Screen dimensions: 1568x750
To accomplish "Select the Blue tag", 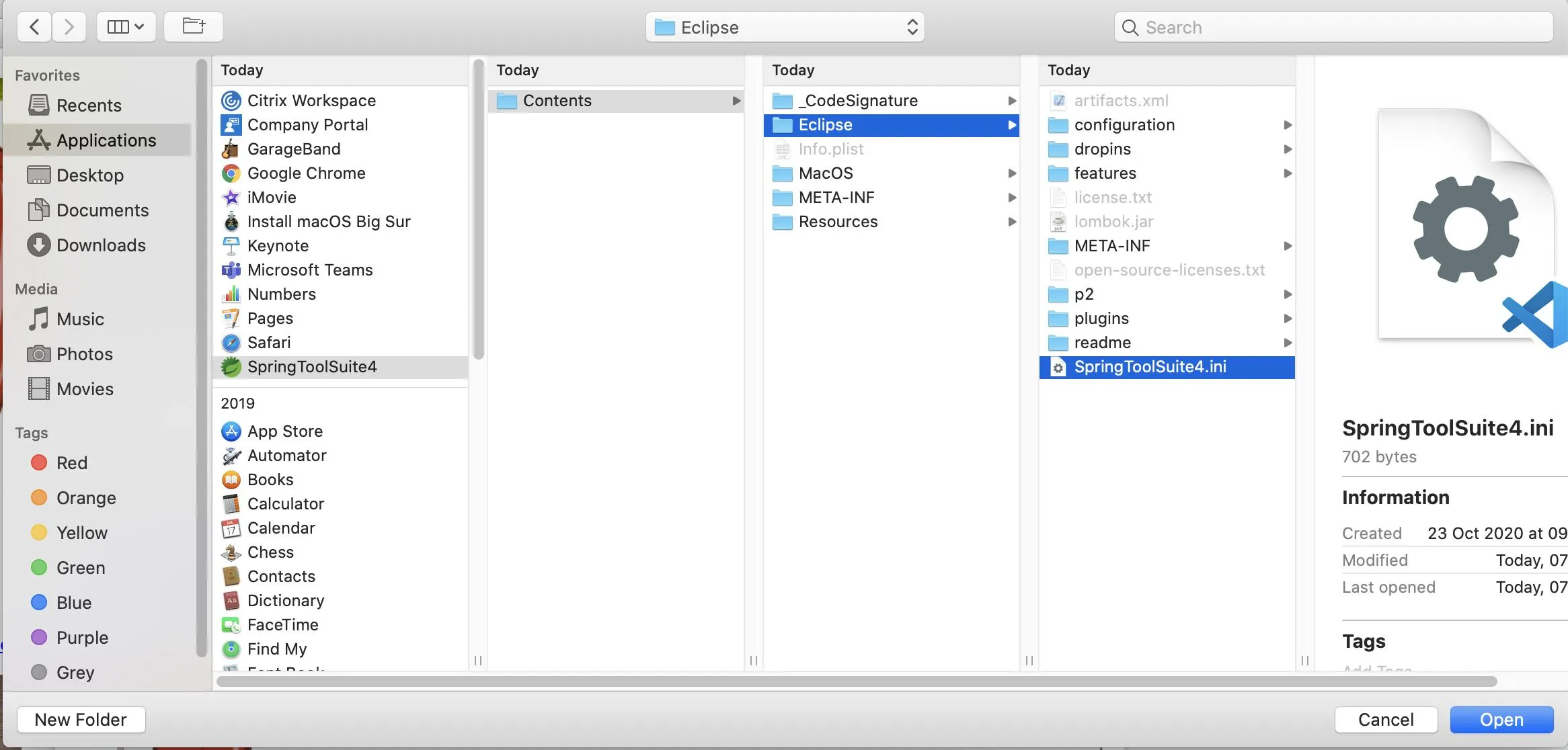I will (73, 603).
